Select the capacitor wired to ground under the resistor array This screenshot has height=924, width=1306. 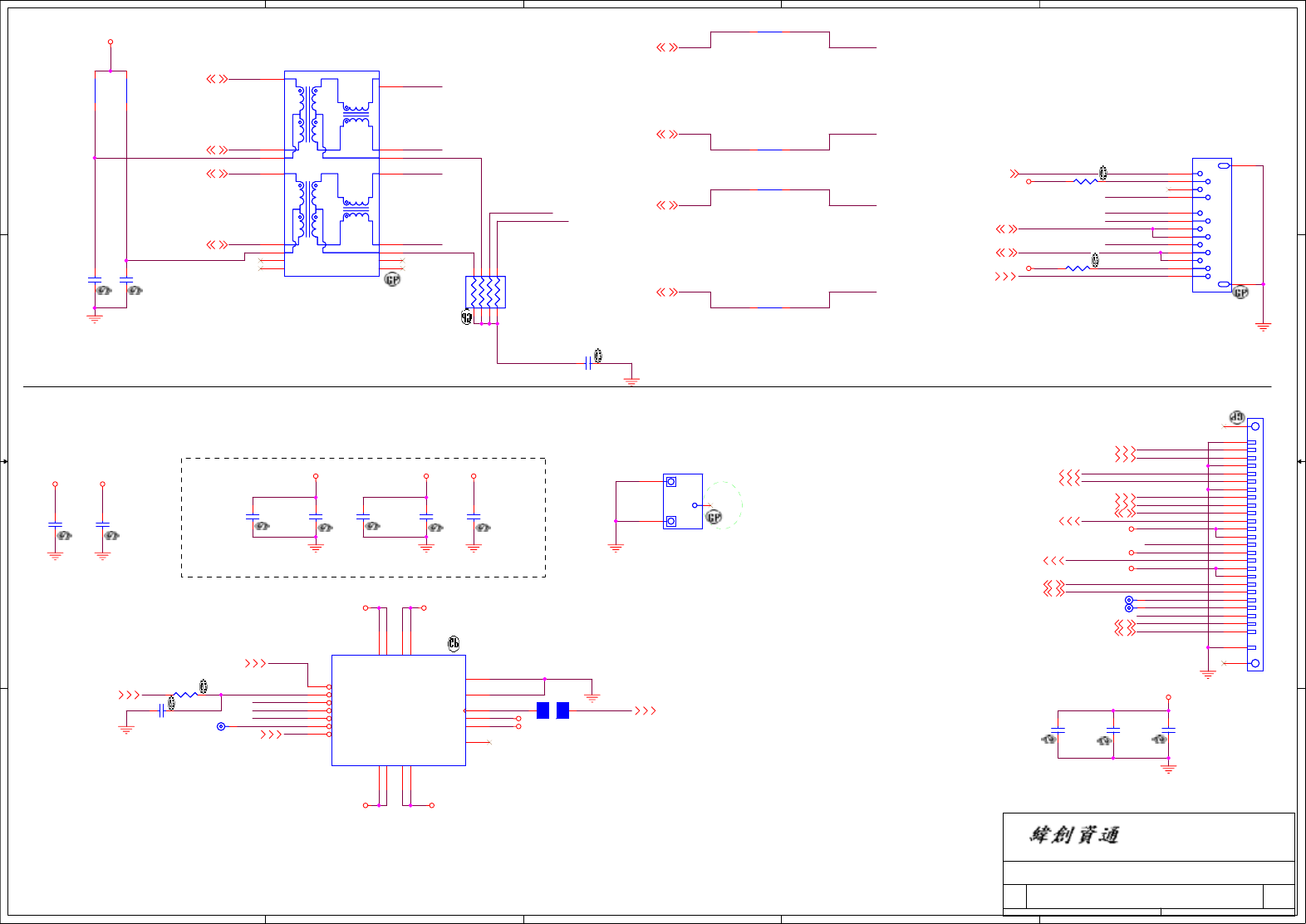click(x=589, y=363)
